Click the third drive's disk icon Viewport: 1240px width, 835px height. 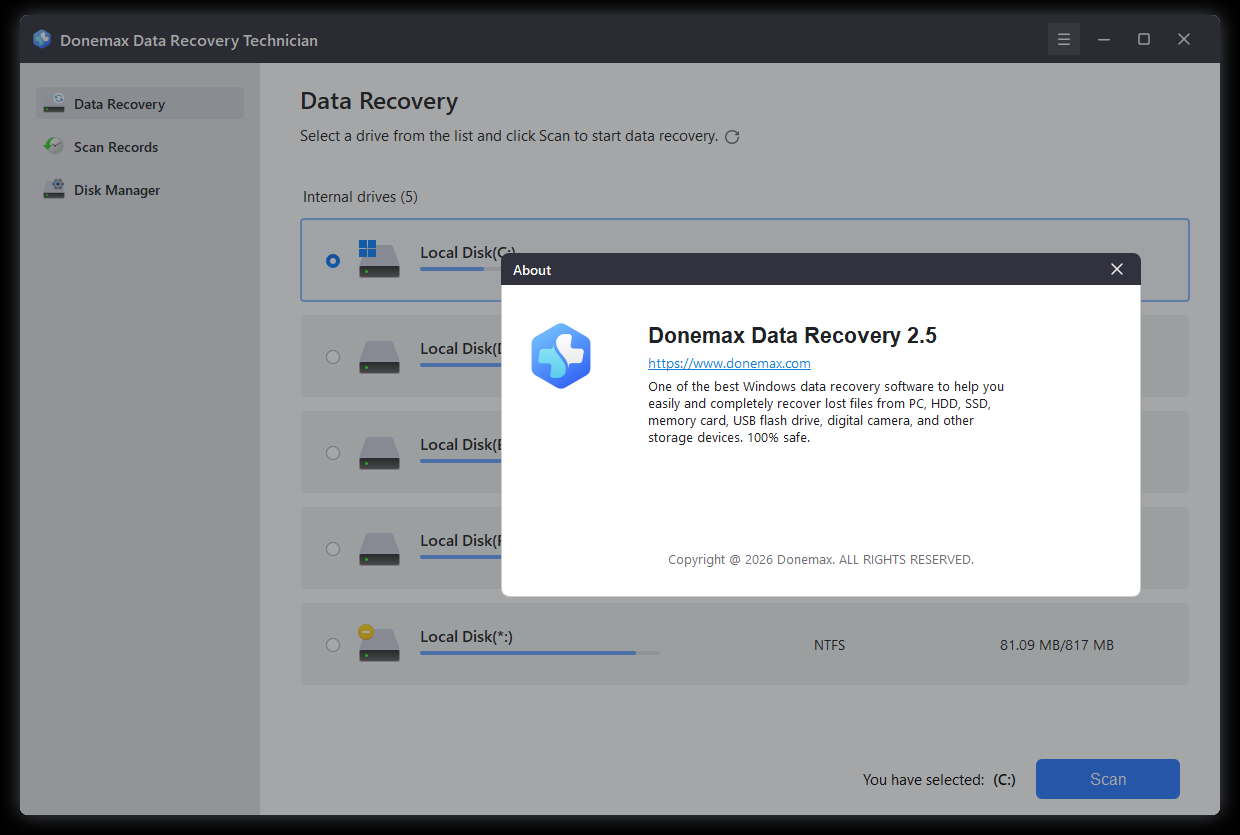click(379, 453)
